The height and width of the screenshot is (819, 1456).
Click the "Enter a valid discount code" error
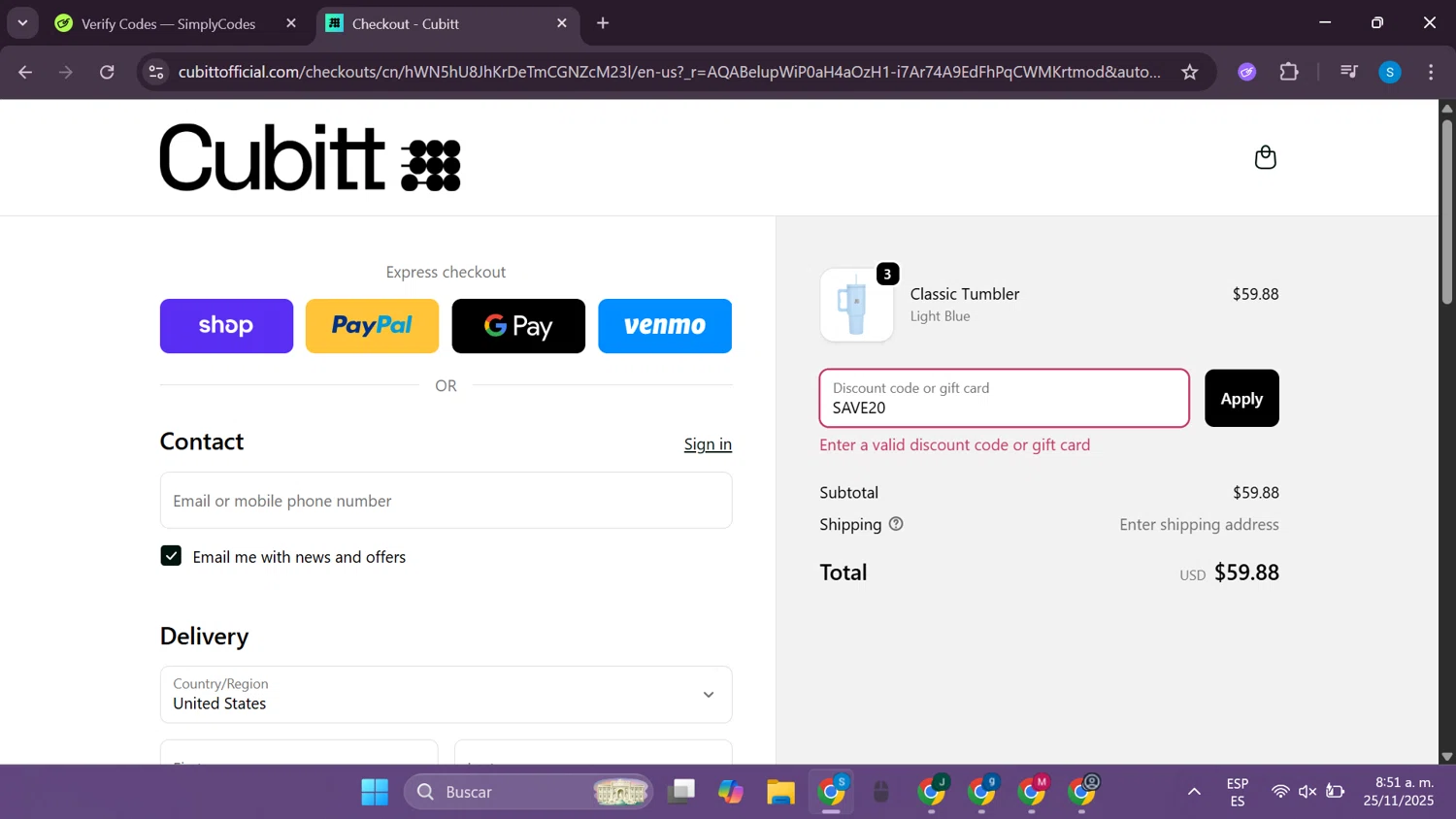point(955,444)
